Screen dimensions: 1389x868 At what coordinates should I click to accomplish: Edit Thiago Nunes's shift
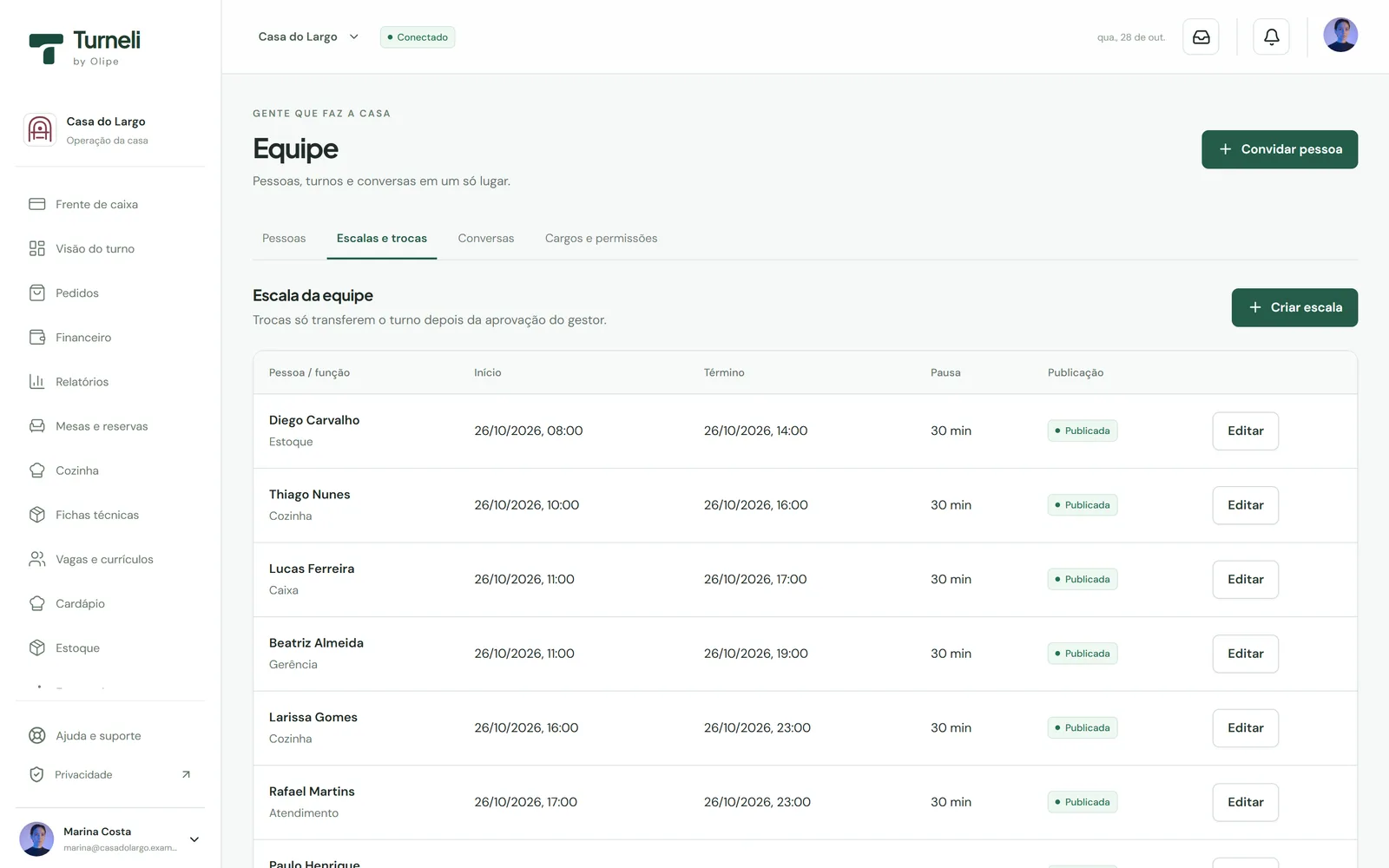(x=1245, y=505)
